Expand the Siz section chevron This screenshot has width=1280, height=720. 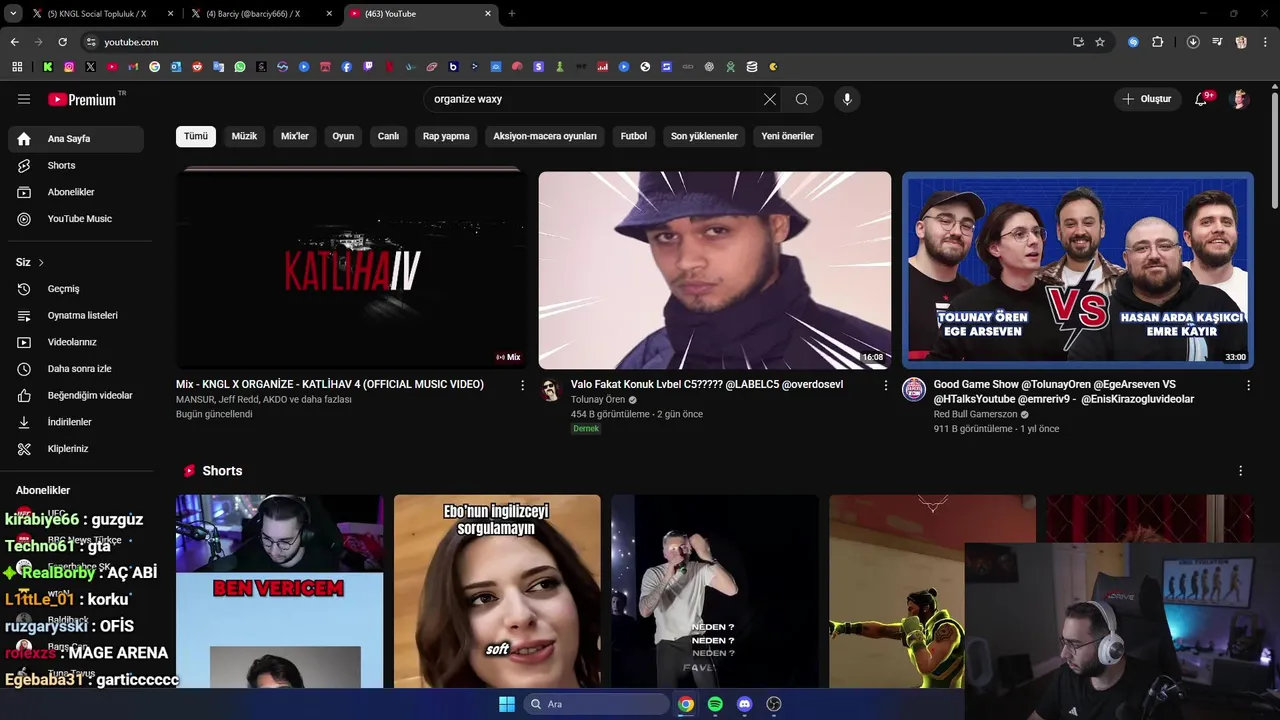tap(41, 262)
